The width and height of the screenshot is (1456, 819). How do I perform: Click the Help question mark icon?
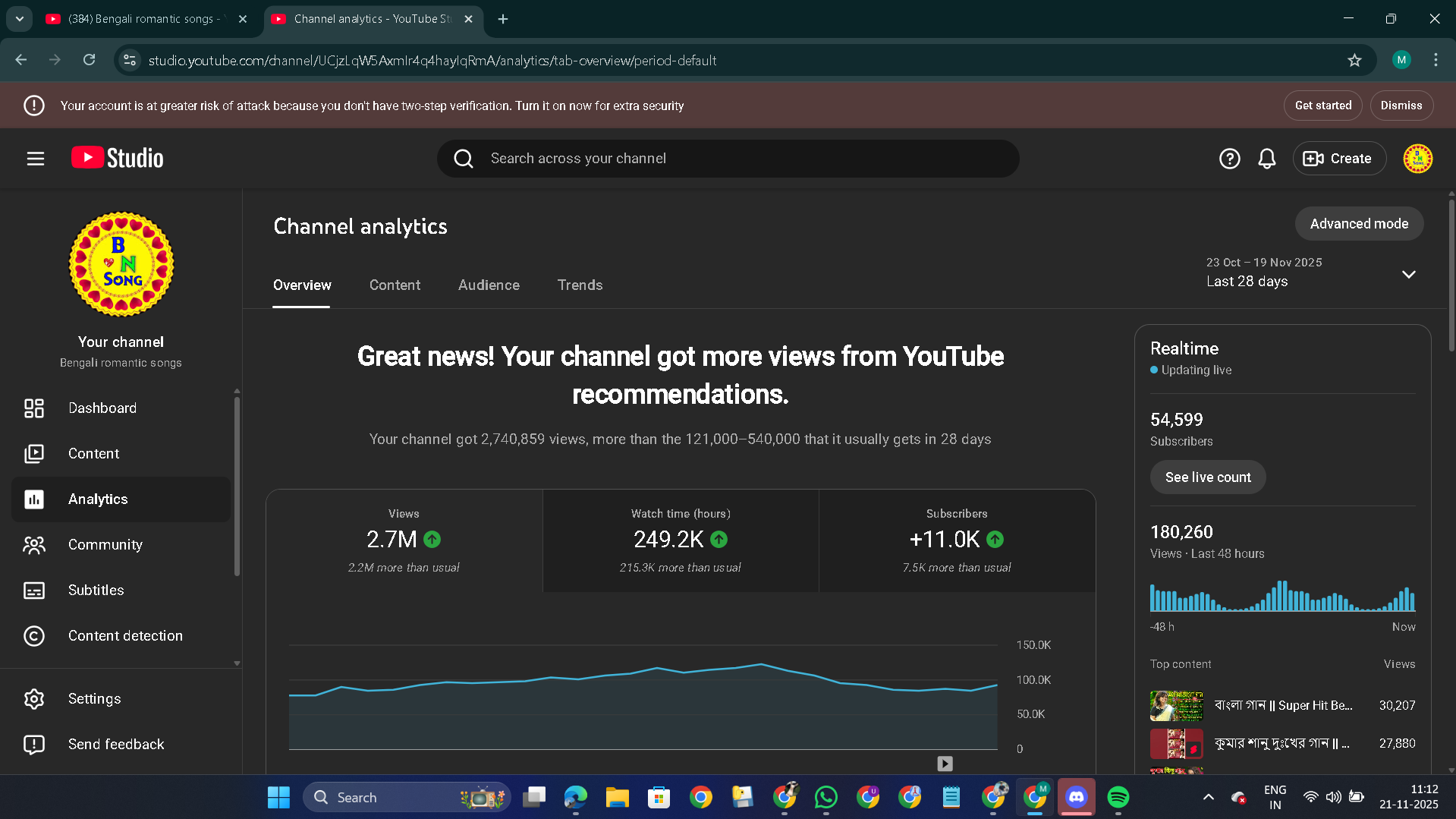1229,159
